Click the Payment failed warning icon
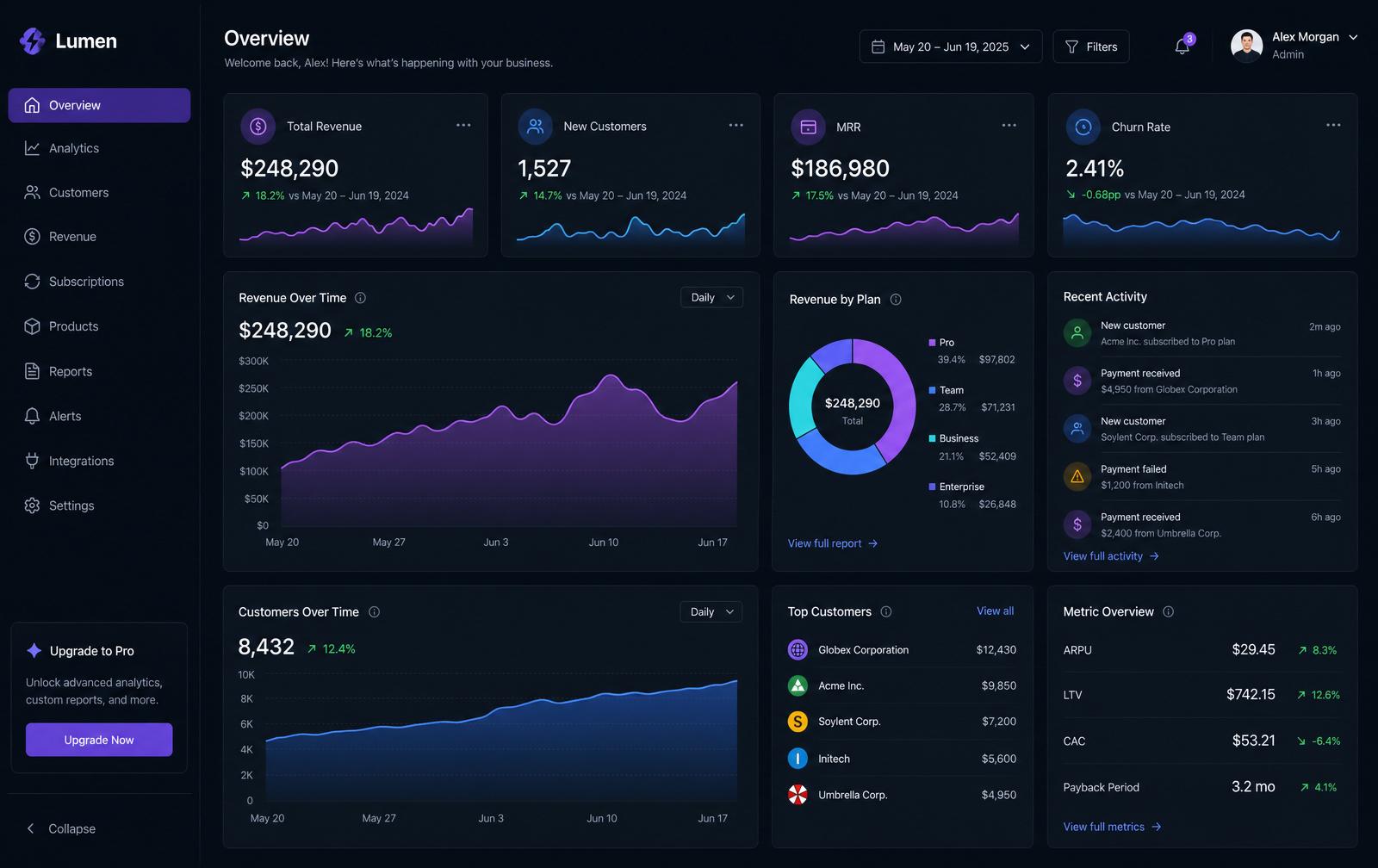Image resolution: width=1378 pixels, height=868 pixels. [1077, 477]
